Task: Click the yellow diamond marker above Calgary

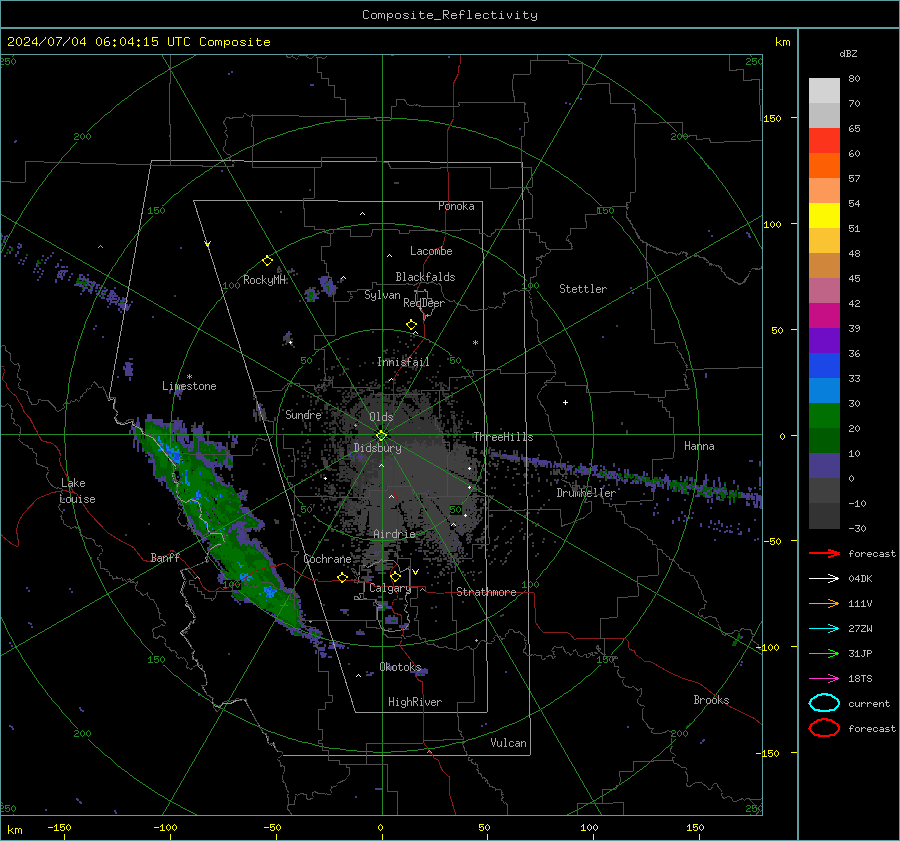Action: click(x=395, y=576)
